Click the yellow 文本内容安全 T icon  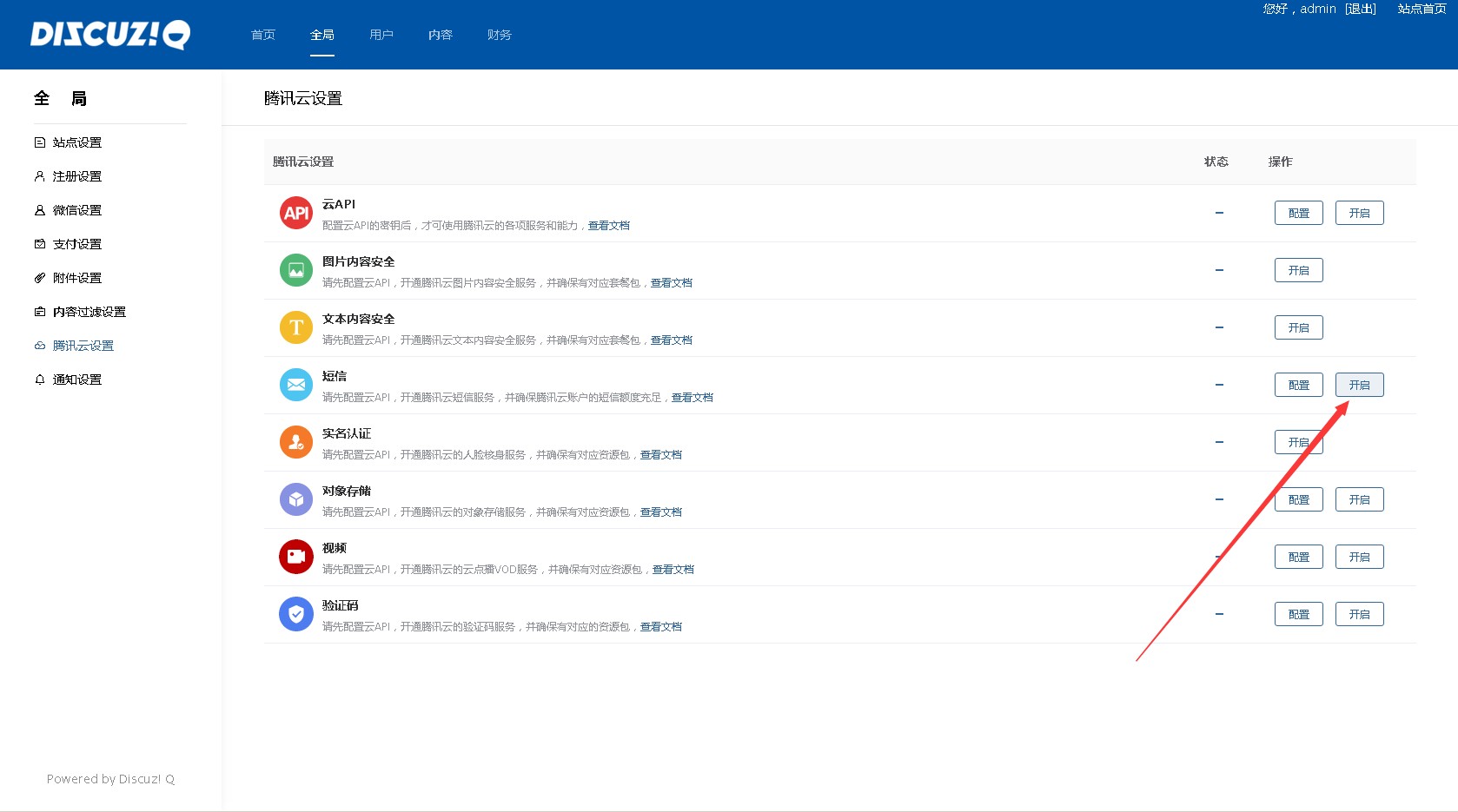click(x=296, y=327)
